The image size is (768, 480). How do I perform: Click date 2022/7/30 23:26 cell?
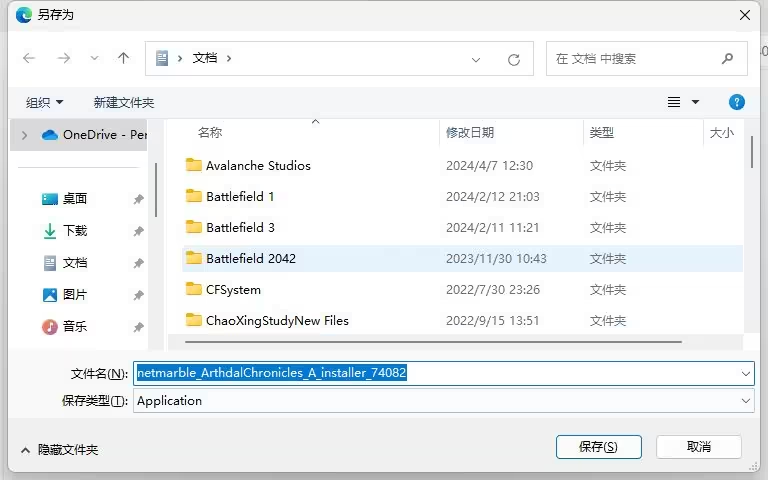tap(493, 289)
